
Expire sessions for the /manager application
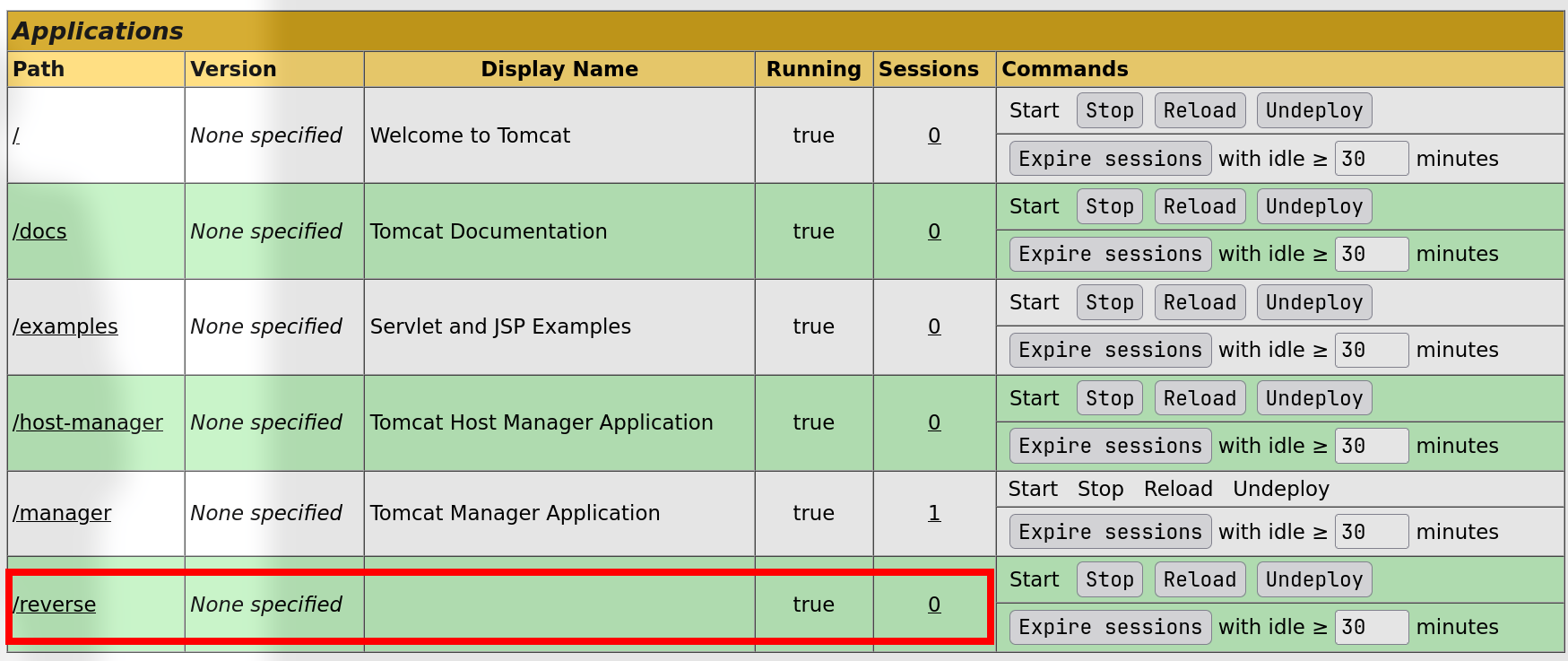coord(1111,532)
